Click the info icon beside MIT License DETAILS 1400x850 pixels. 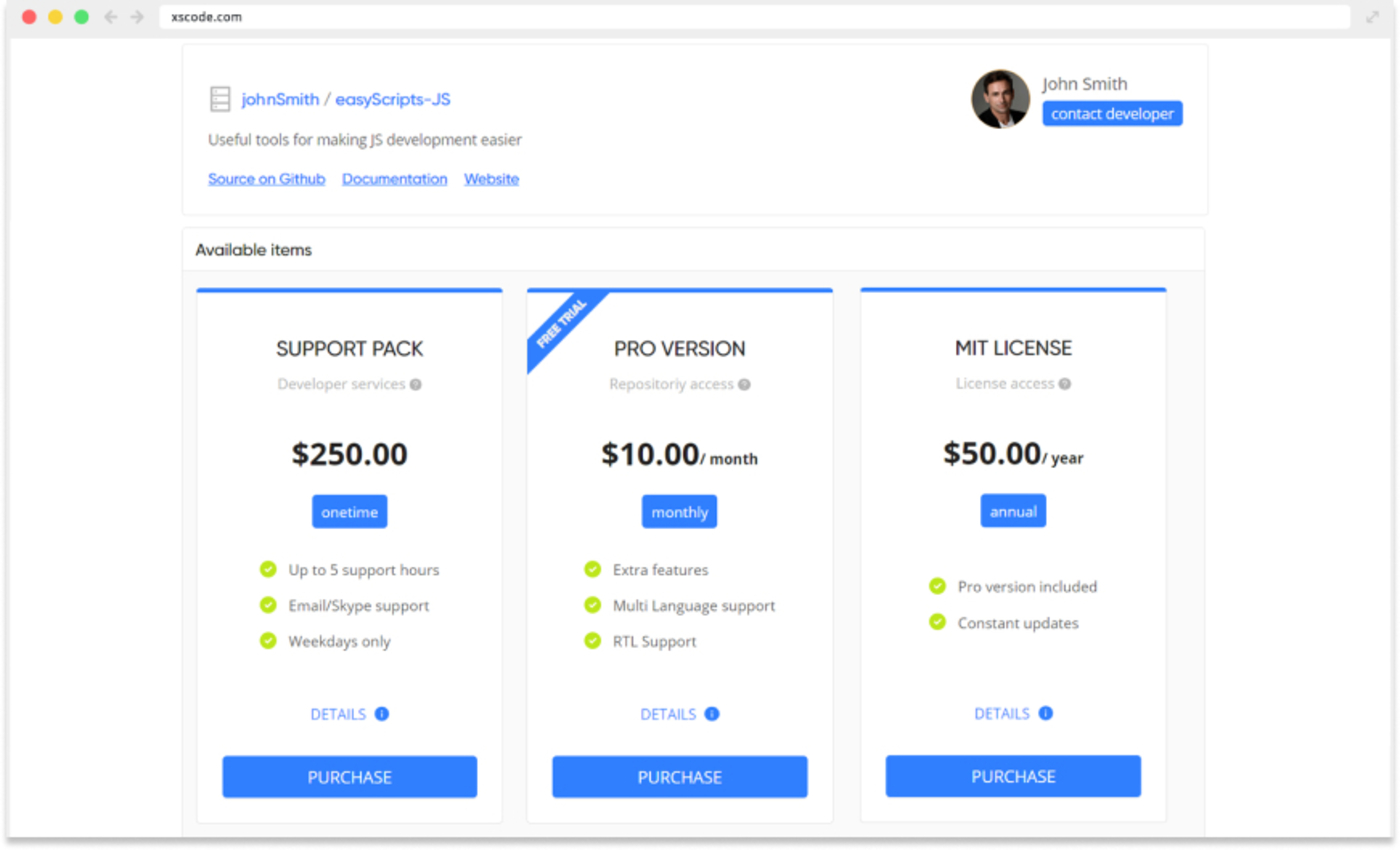[x=1044, y=713]
